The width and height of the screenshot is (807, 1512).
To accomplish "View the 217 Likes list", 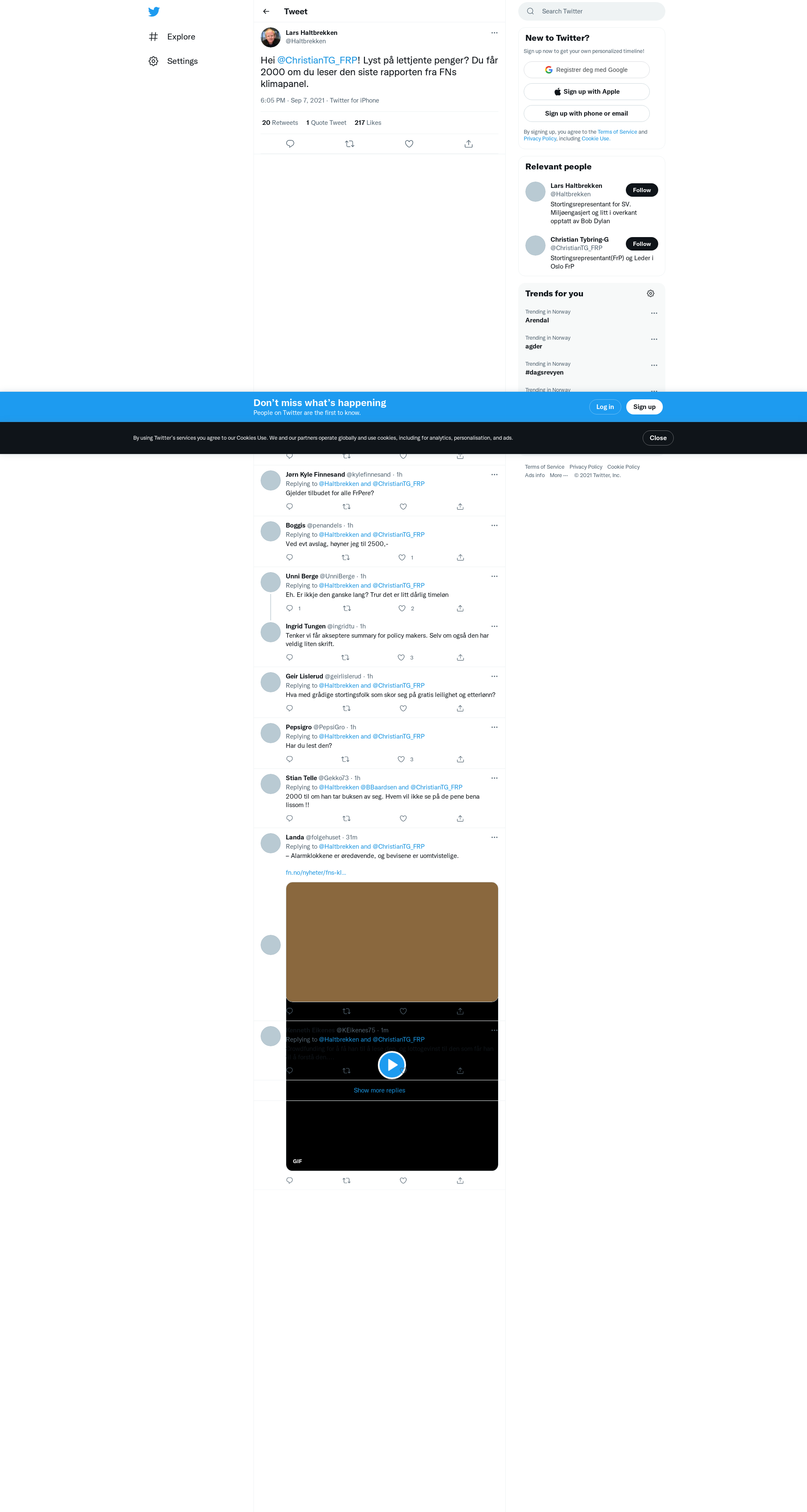I will pos(368,123).
